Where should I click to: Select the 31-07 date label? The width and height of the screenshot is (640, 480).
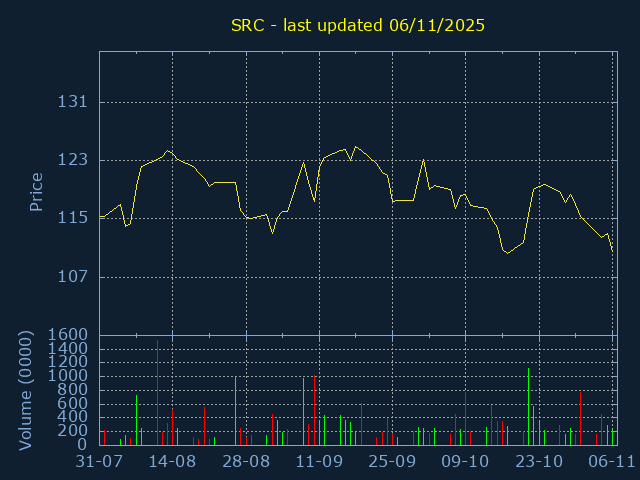click(99, 462)
